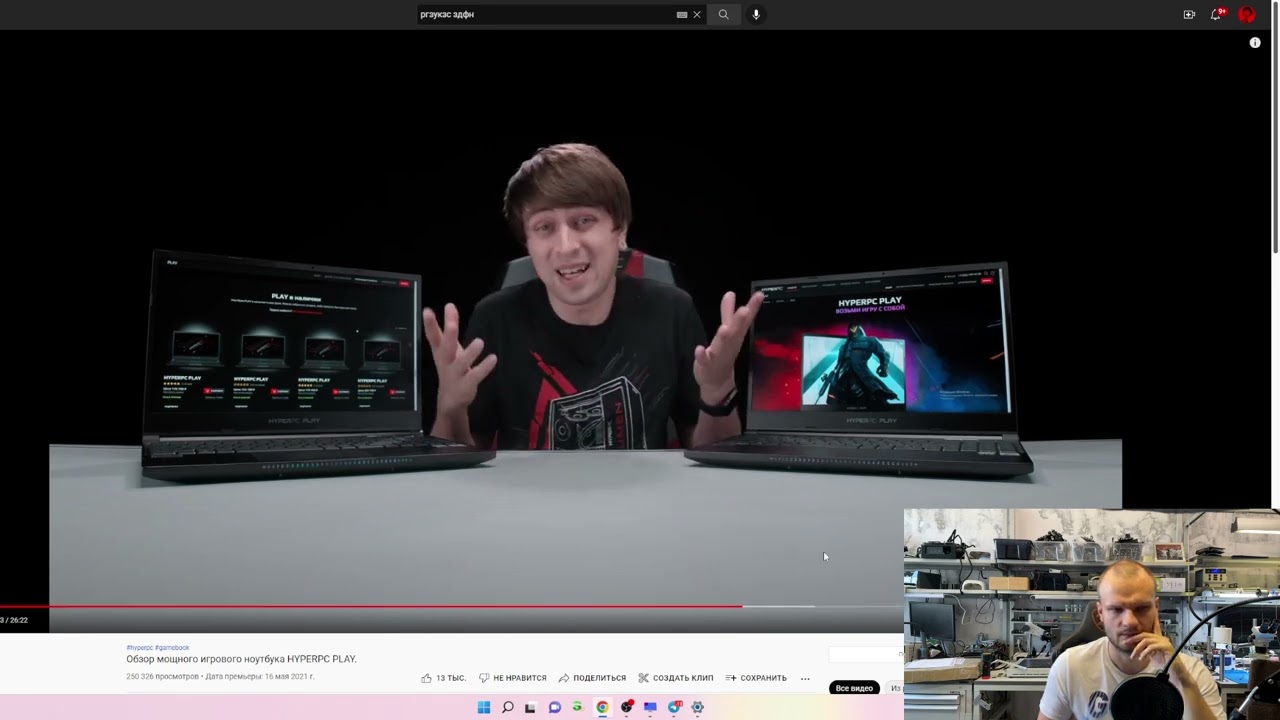Show video info card icon
The width and height of the screenshot is (1280, 720).
1255,43
